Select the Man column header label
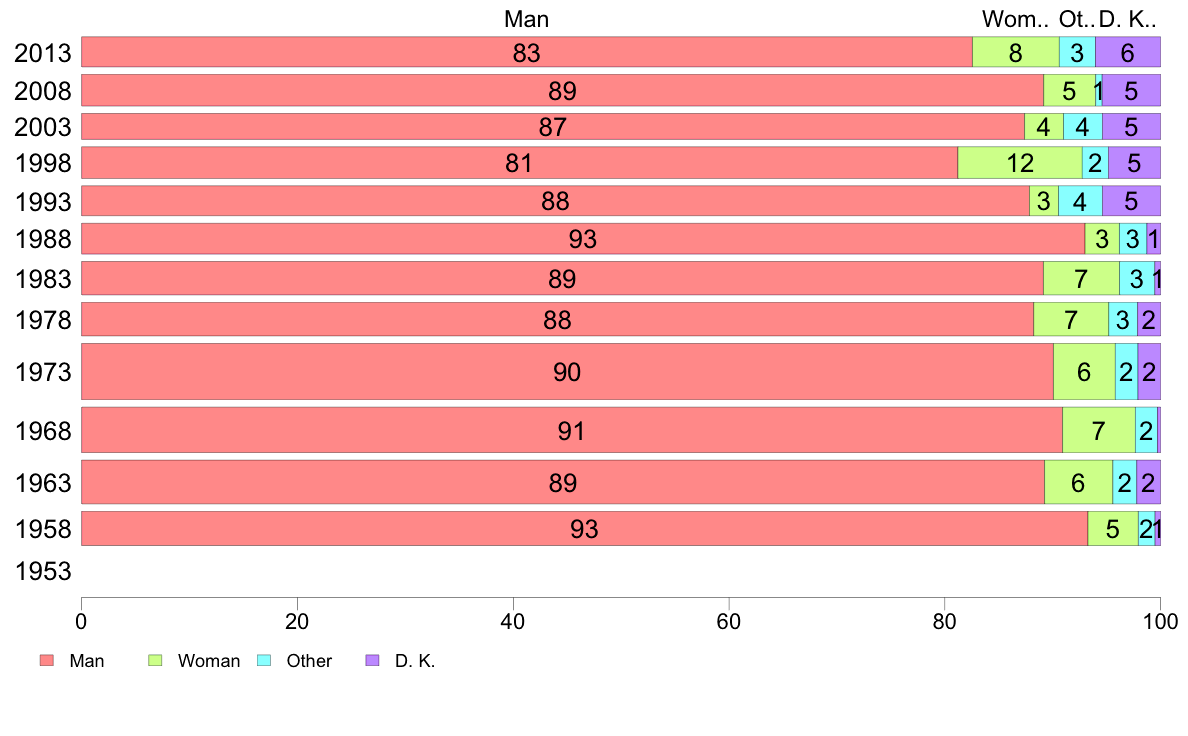This screenshot has width=1188, height=736. tap(527, 19)
